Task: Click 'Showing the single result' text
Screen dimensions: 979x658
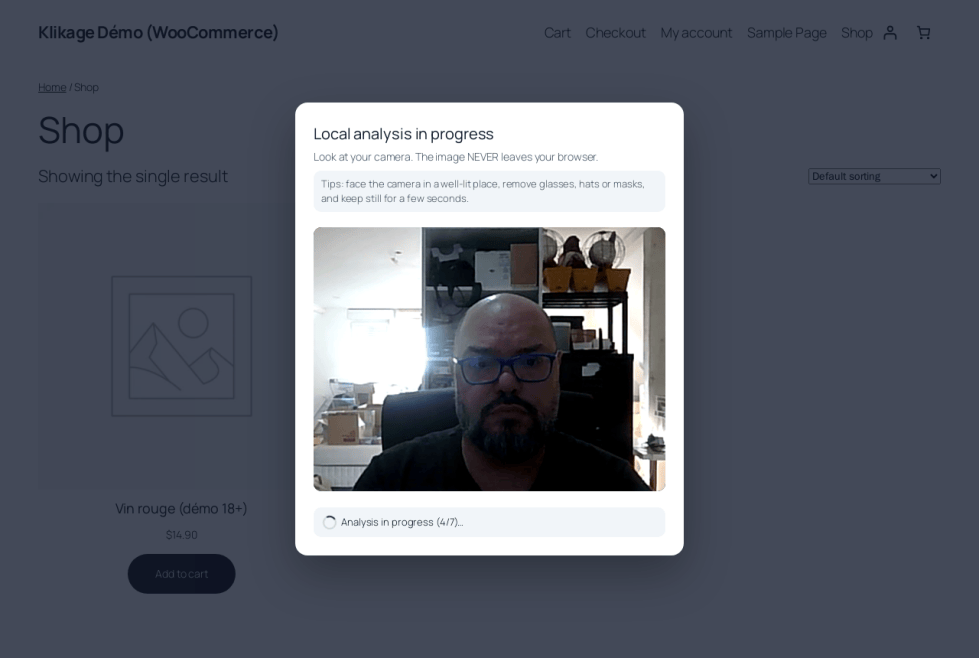Action: coord(133,177)
